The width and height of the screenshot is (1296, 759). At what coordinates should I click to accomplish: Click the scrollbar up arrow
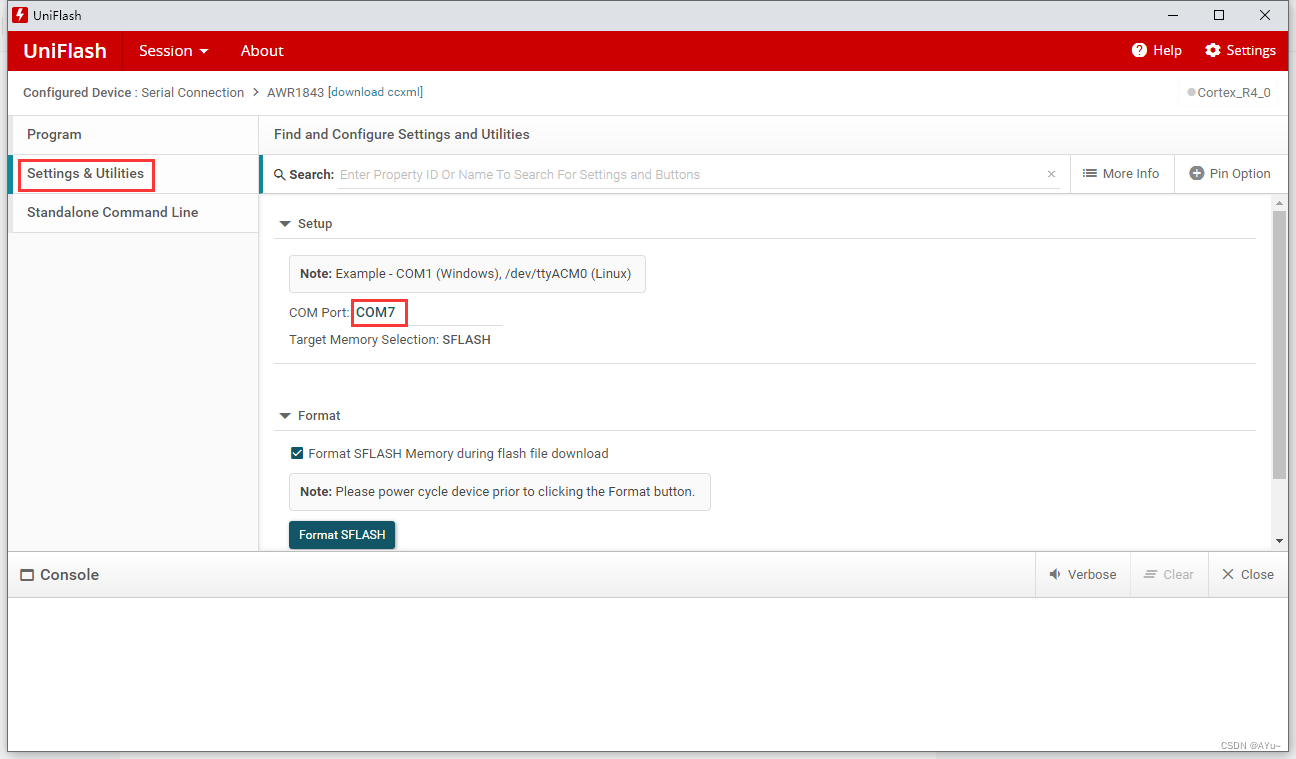[x=1279, y=203]
